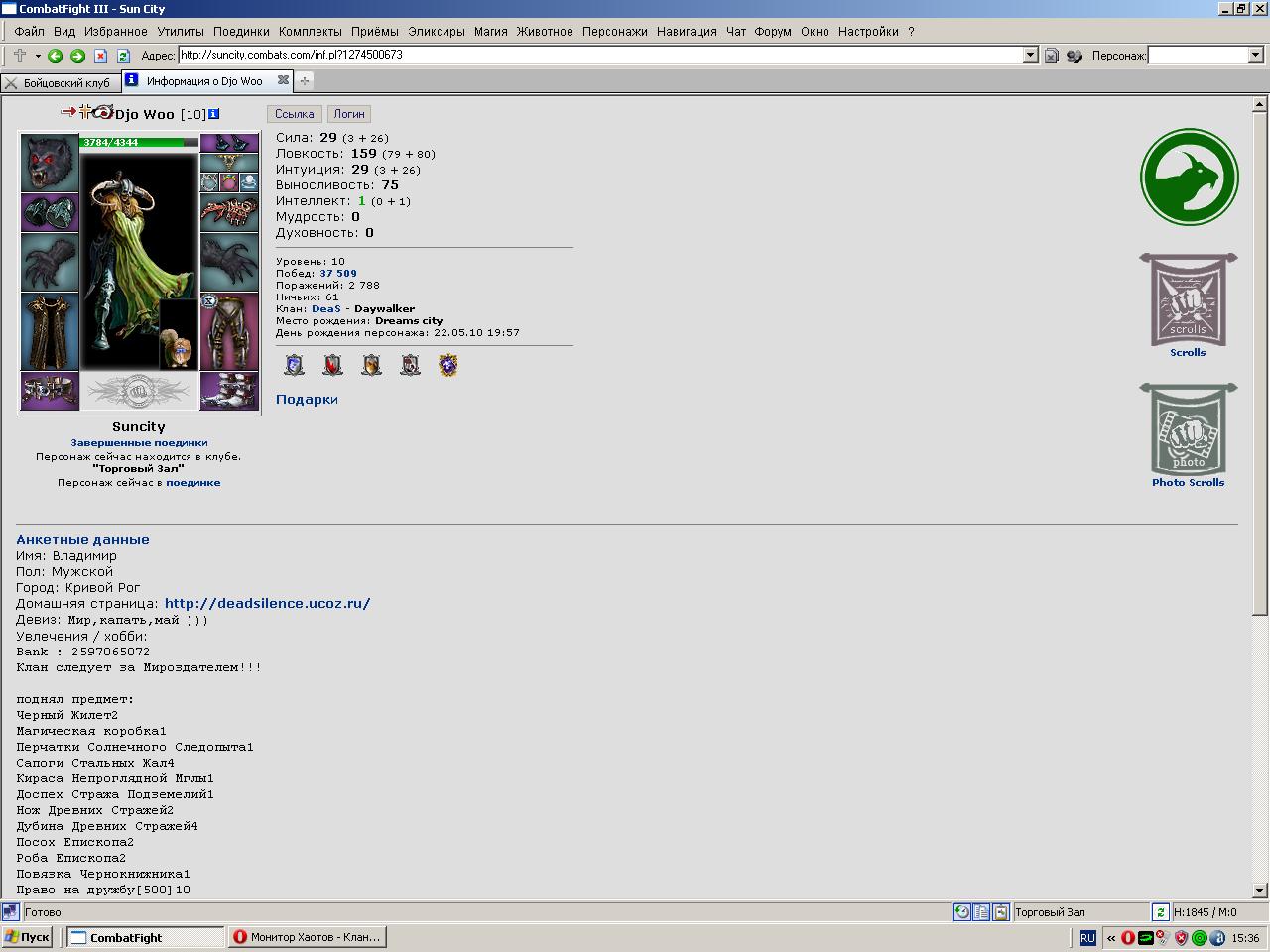The image size is (1270, 952).
Task: Click the page scrollbar down arrow
Action: coord(1260,891)
